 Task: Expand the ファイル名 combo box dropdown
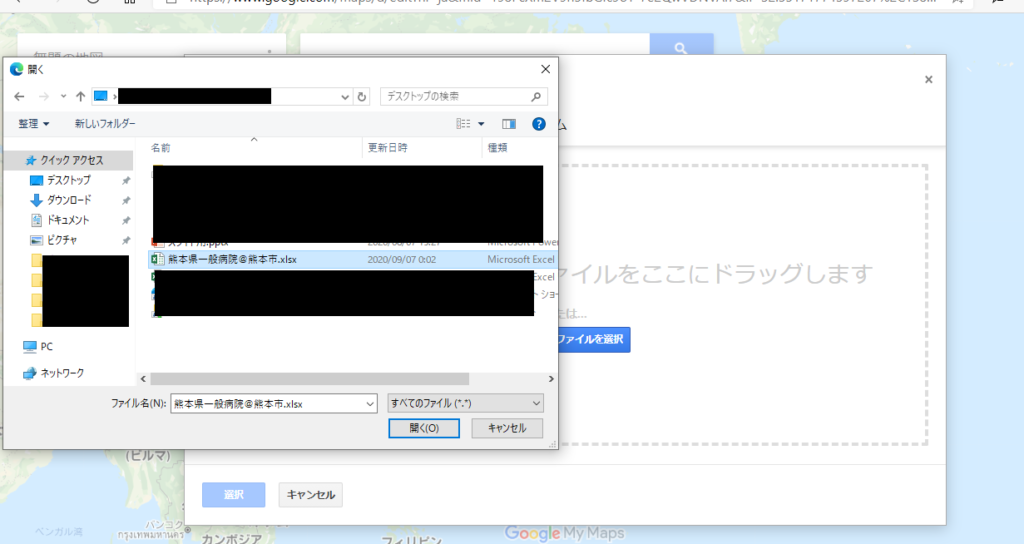(x=370, y=404)
